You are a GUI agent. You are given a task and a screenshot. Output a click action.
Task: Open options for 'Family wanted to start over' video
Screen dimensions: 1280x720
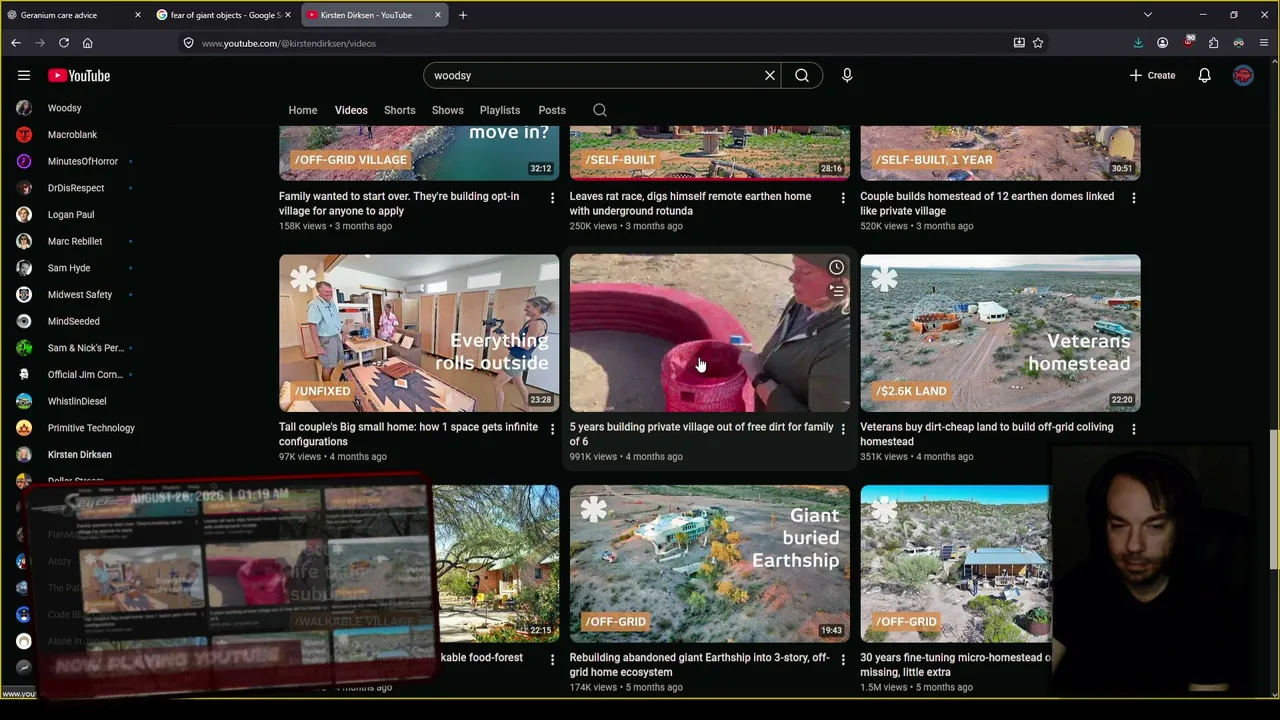tap(552, 198)
